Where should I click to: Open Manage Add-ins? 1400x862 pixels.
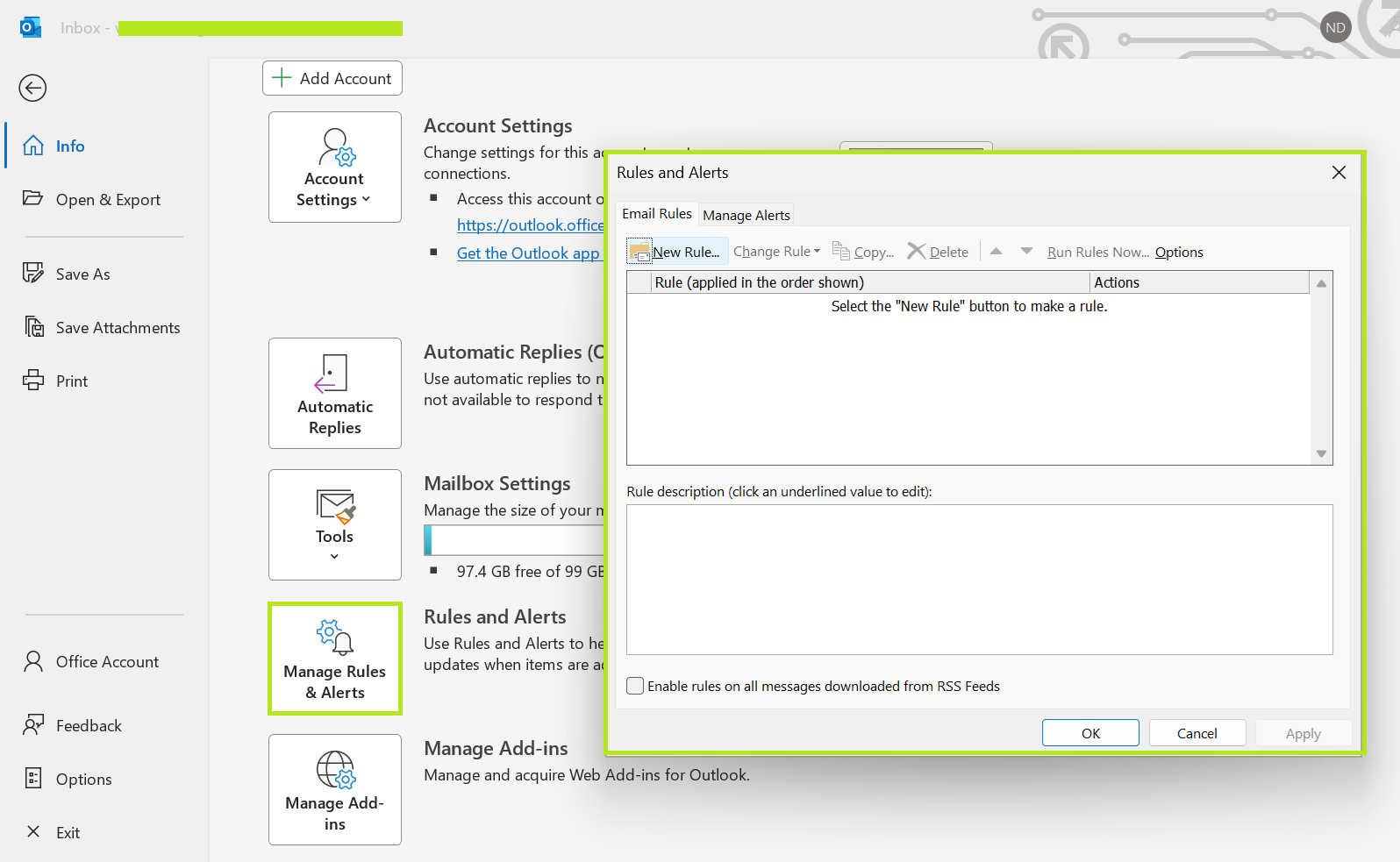coord(335,789)
